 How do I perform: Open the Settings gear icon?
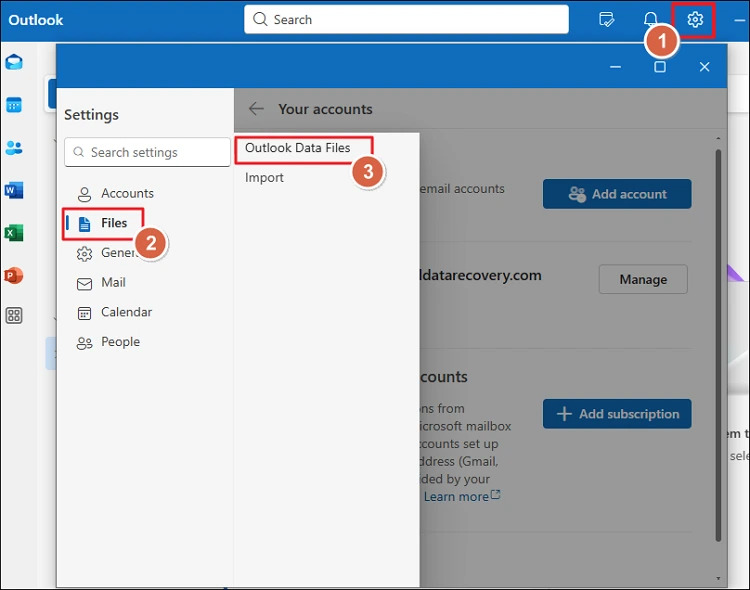pyautogui.click(x=695, y=20)
